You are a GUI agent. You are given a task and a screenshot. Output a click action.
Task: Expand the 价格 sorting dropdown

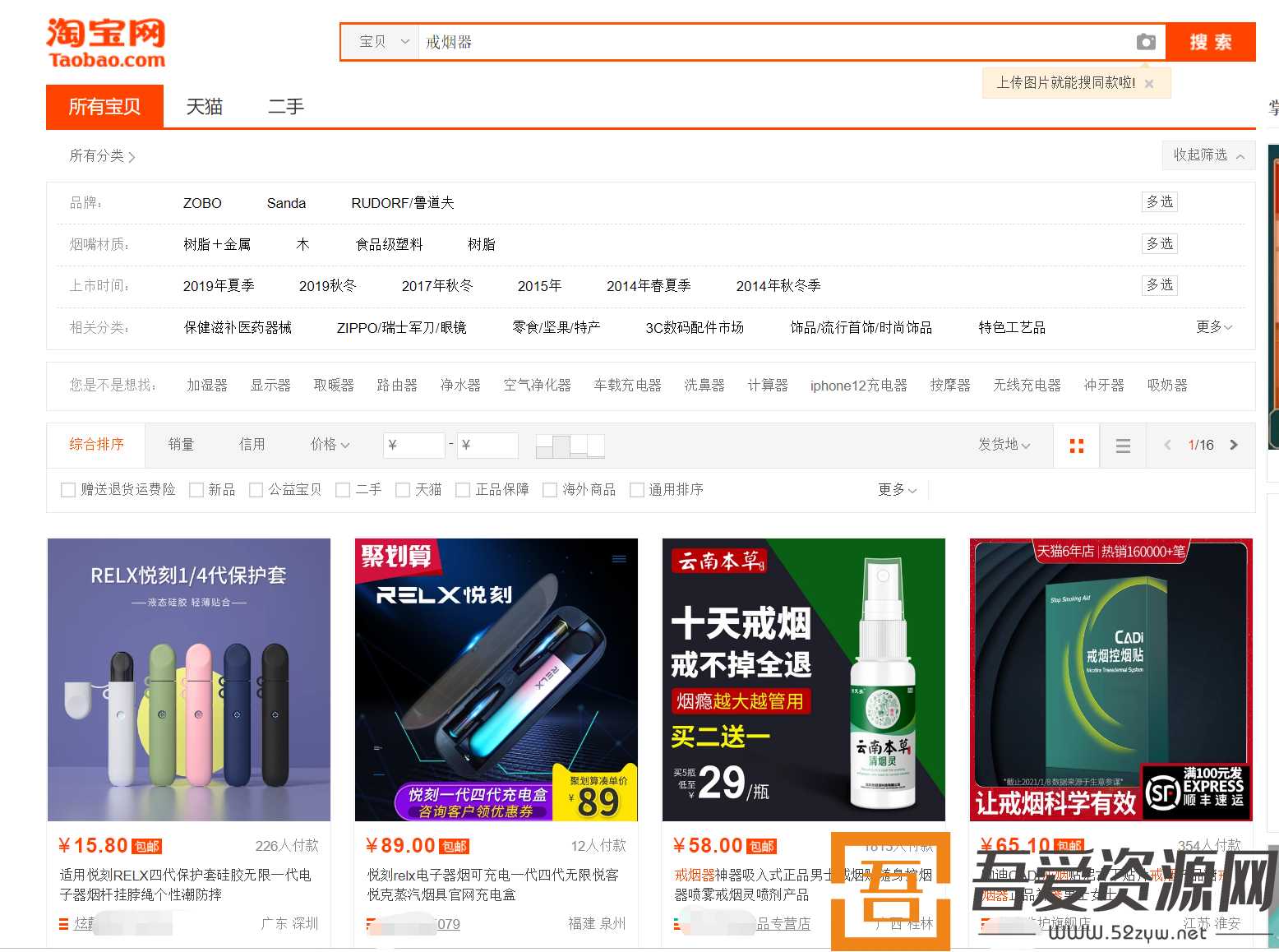click(330, 445)
